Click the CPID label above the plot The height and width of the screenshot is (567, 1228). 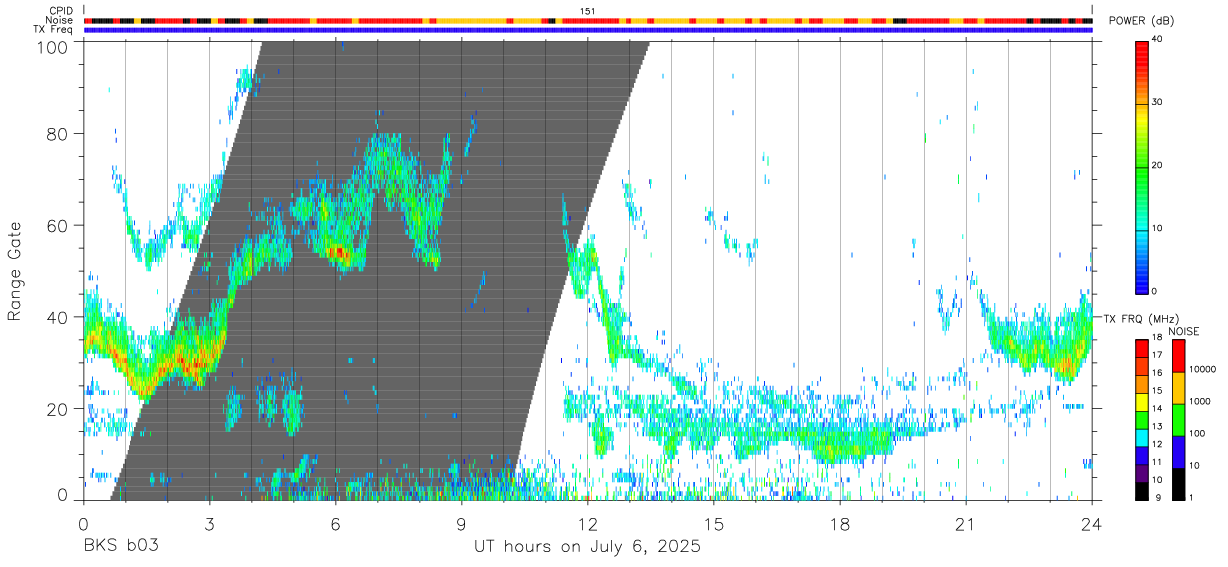[x=62, y=11]
